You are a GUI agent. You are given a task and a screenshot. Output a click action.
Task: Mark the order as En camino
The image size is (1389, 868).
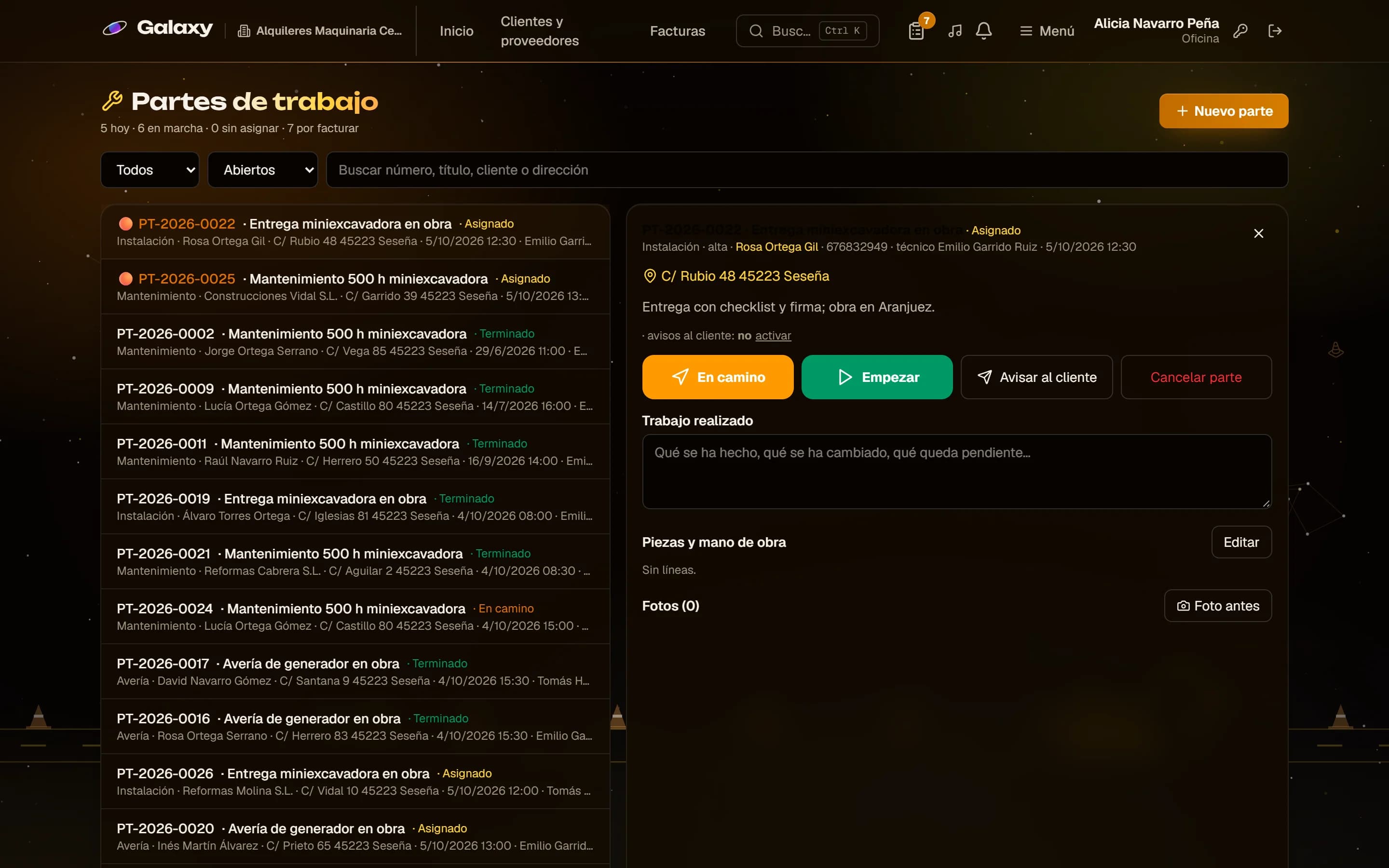[718, 377]
